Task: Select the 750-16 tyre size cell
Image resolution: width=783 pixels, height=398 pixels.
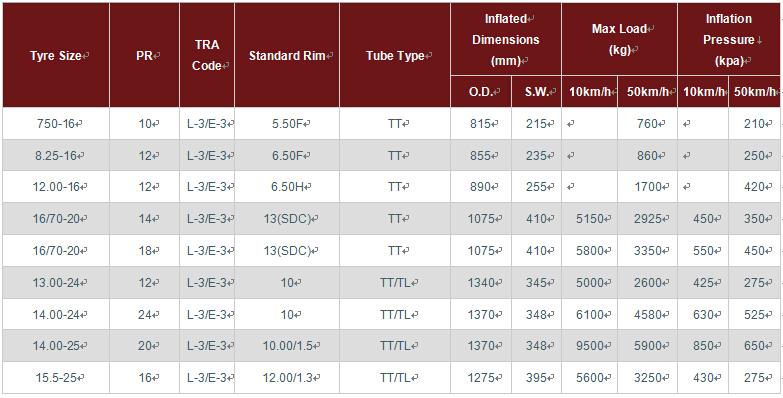Action: 56,123
